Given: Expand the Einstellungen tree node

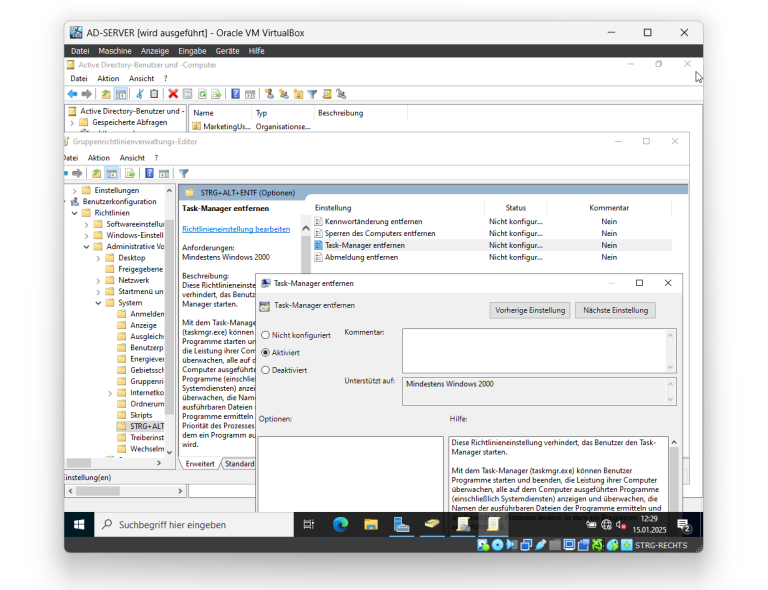Looking at the screenshot, I should click(x=74, y=190).
